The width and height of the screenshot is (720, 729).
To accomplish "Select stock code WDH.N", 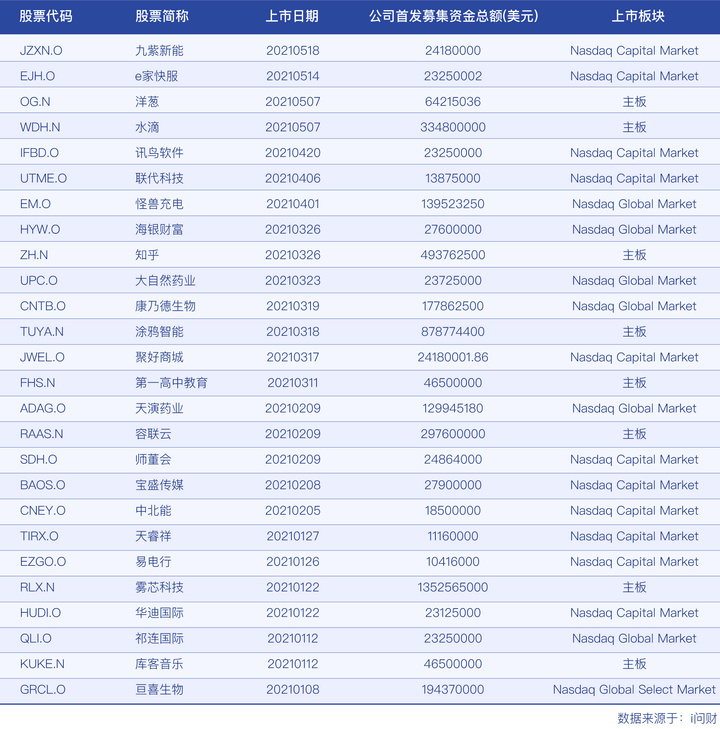I will 40,127.
